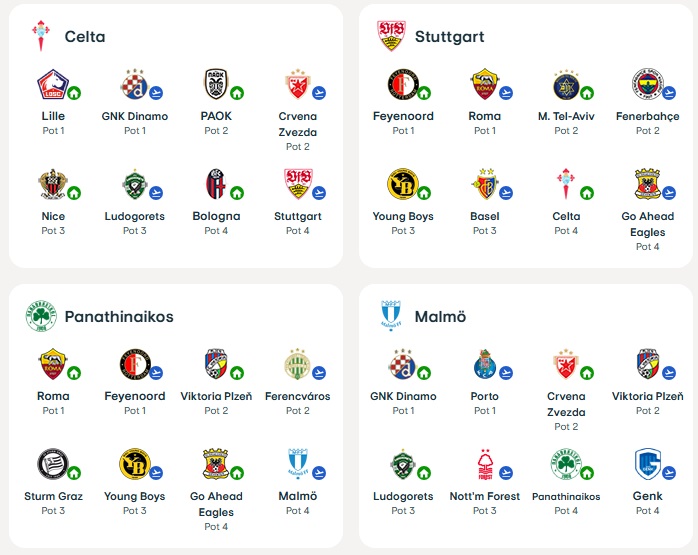698x555 pixels.
Task: Open Genk team name in Malmö card
Action: point(647,496)
